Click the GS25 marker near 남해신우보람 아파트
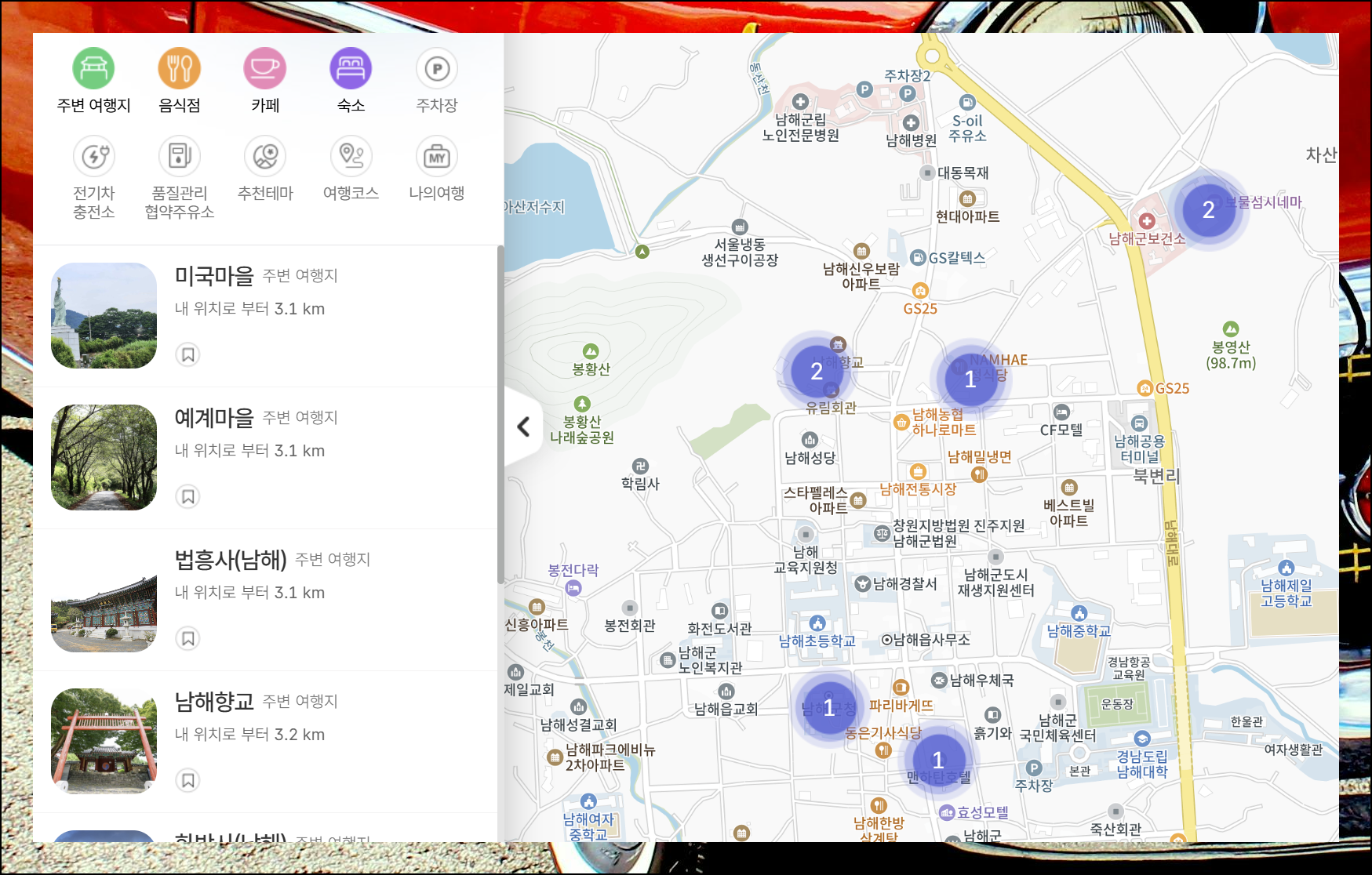The width and height of the screenshot is (1372, 875). (x=920, y=291)
